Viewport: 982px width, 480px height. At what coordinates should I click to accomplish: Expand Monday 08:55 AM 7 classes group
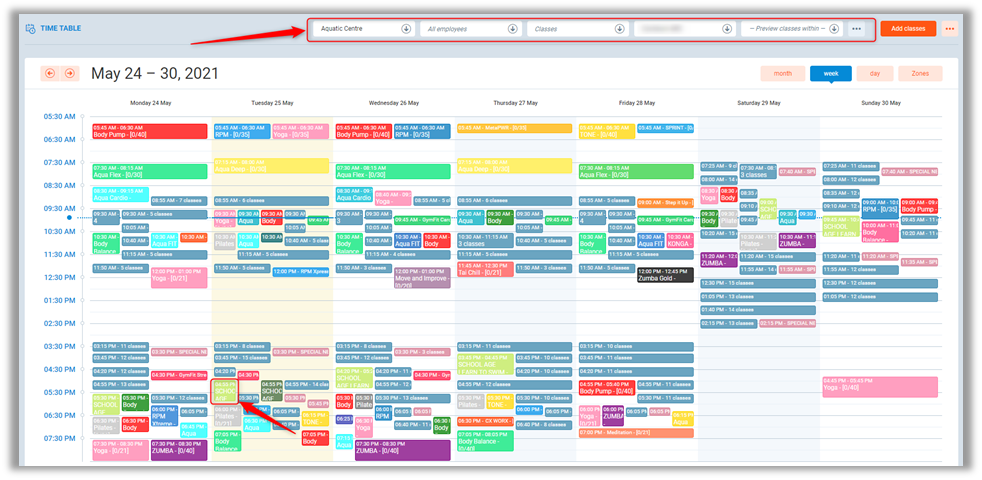point(178,200)
